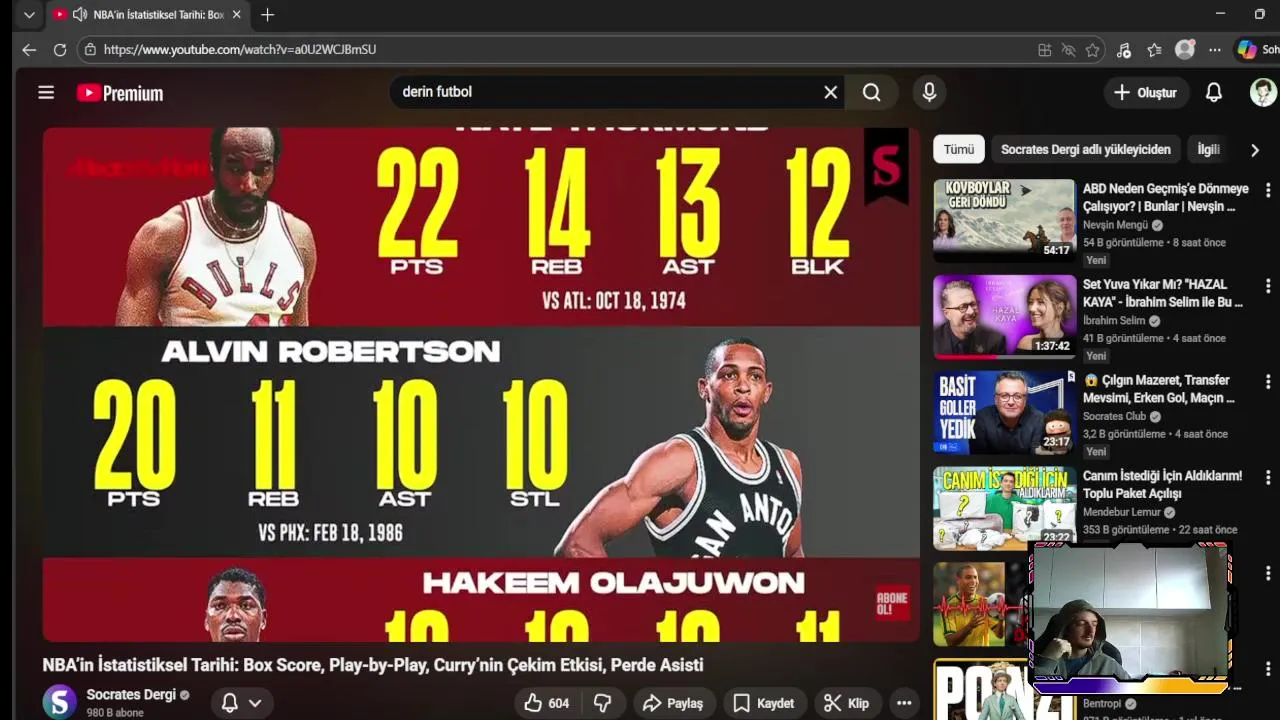Open options menu for Çılgın Mazeret video

click(x=1268, y=382)
